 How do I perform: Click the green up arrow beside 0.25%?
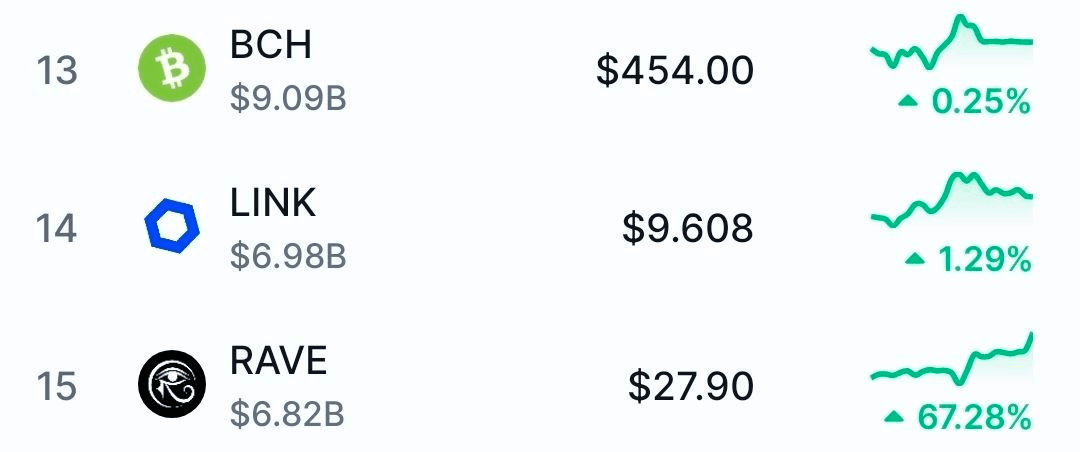coord(908,100)
